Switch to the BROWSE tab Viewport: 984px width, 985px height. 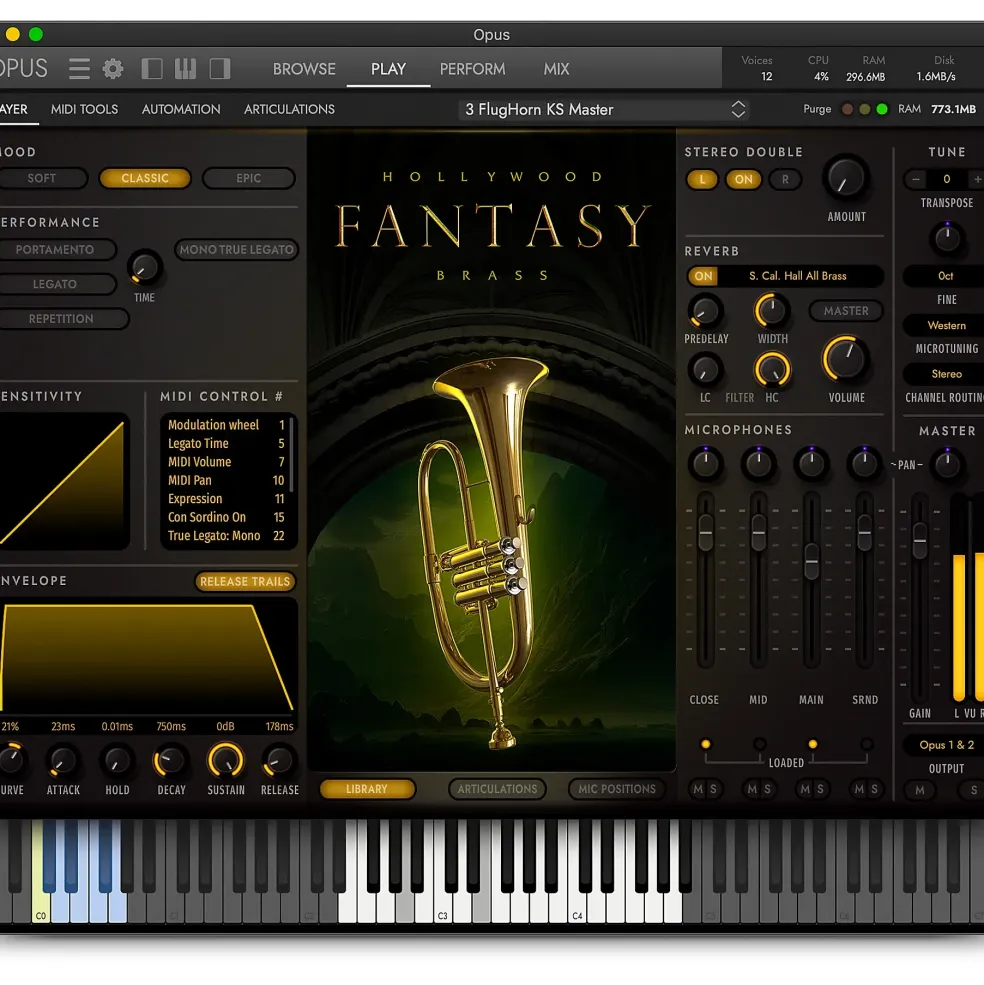(304, 69)
